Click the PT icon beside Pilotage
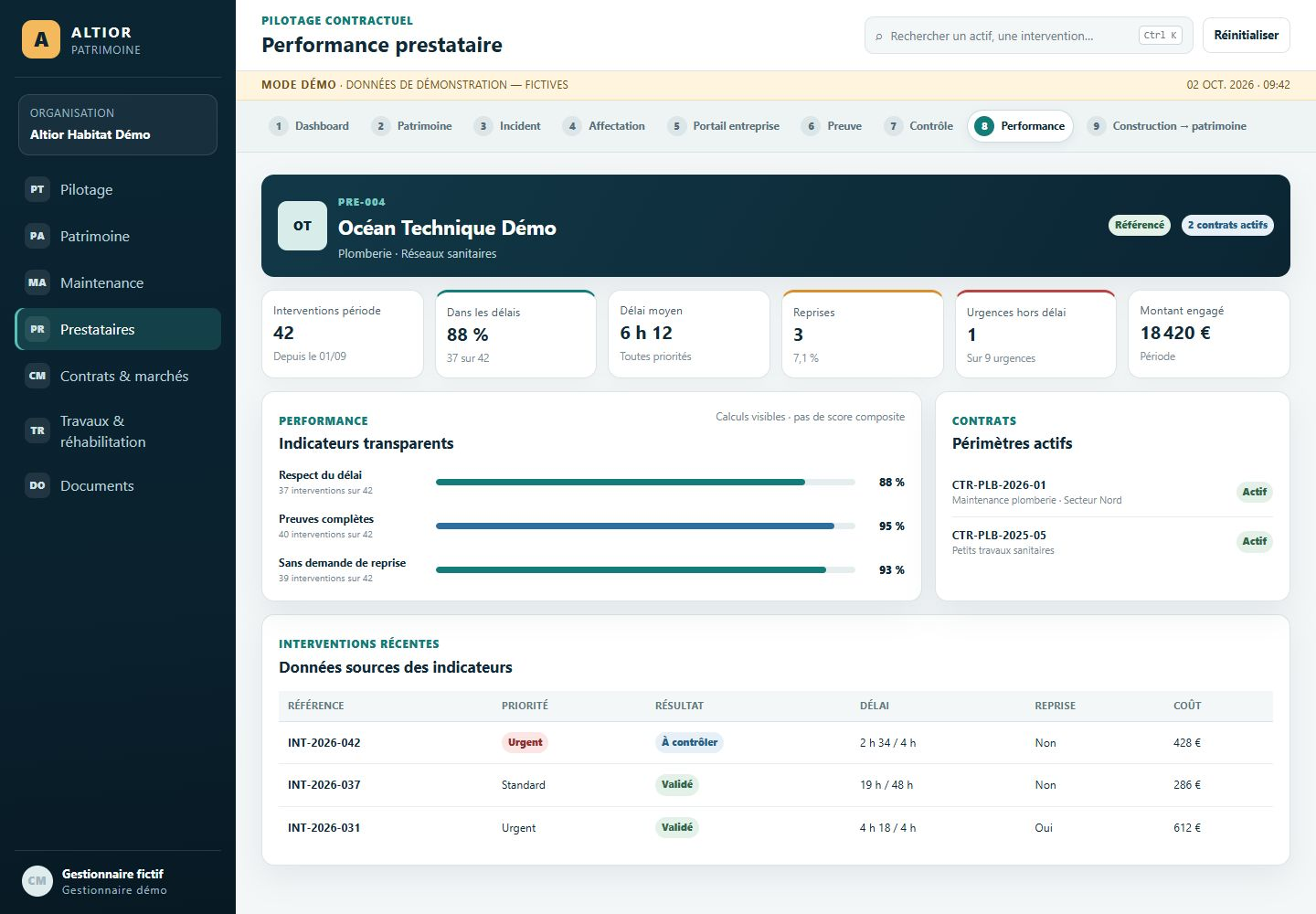 pos(37,189)
